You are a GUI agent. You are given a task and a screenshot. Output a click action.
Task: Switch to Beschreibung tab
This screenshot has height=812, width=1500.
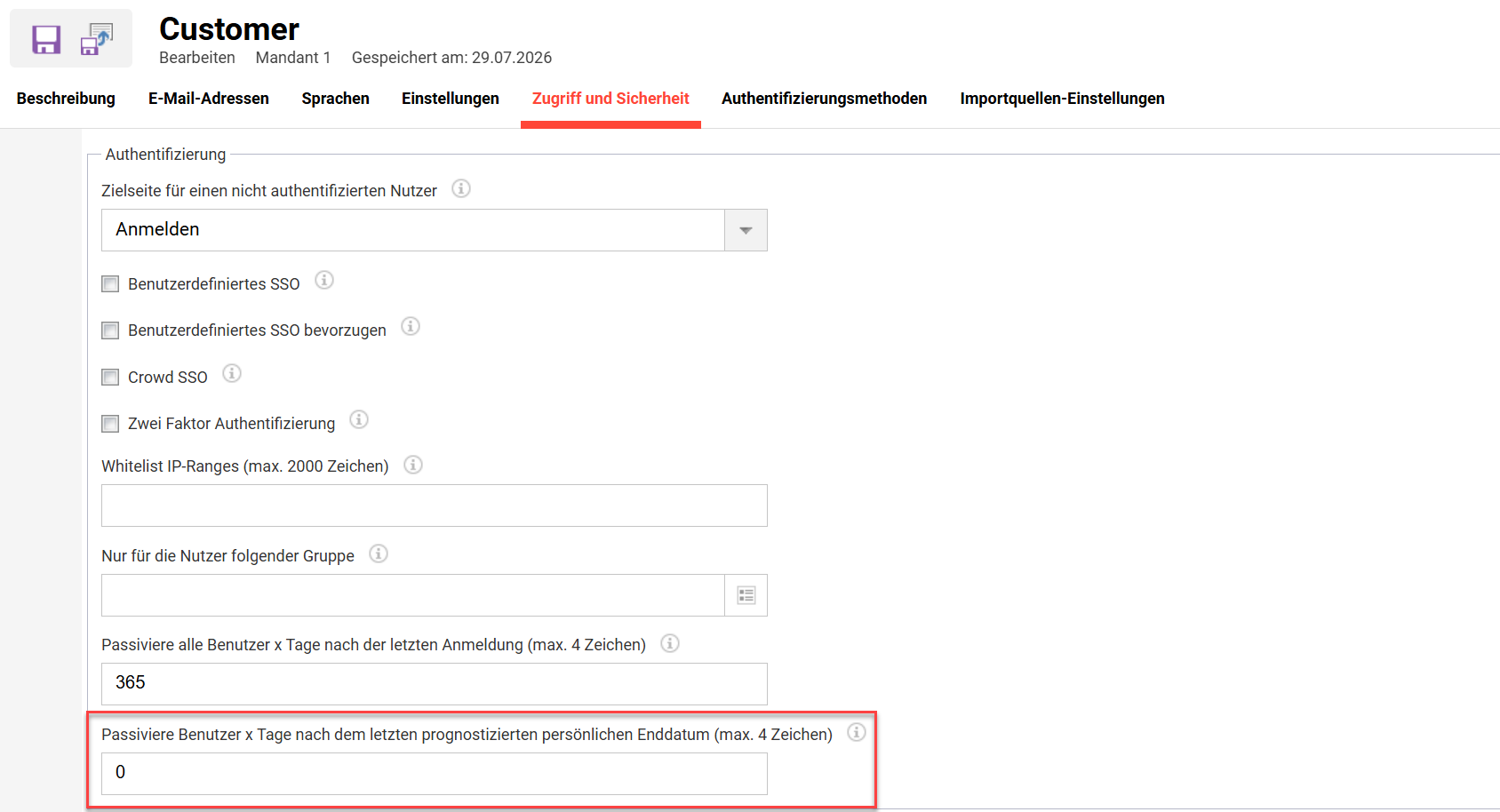[66, 99]
